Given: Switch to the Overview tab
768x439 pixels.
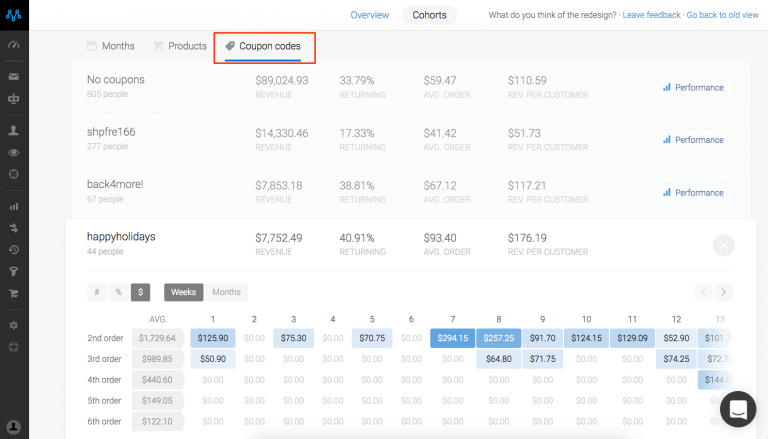Looking at the screenshot, I should point(370,15).
